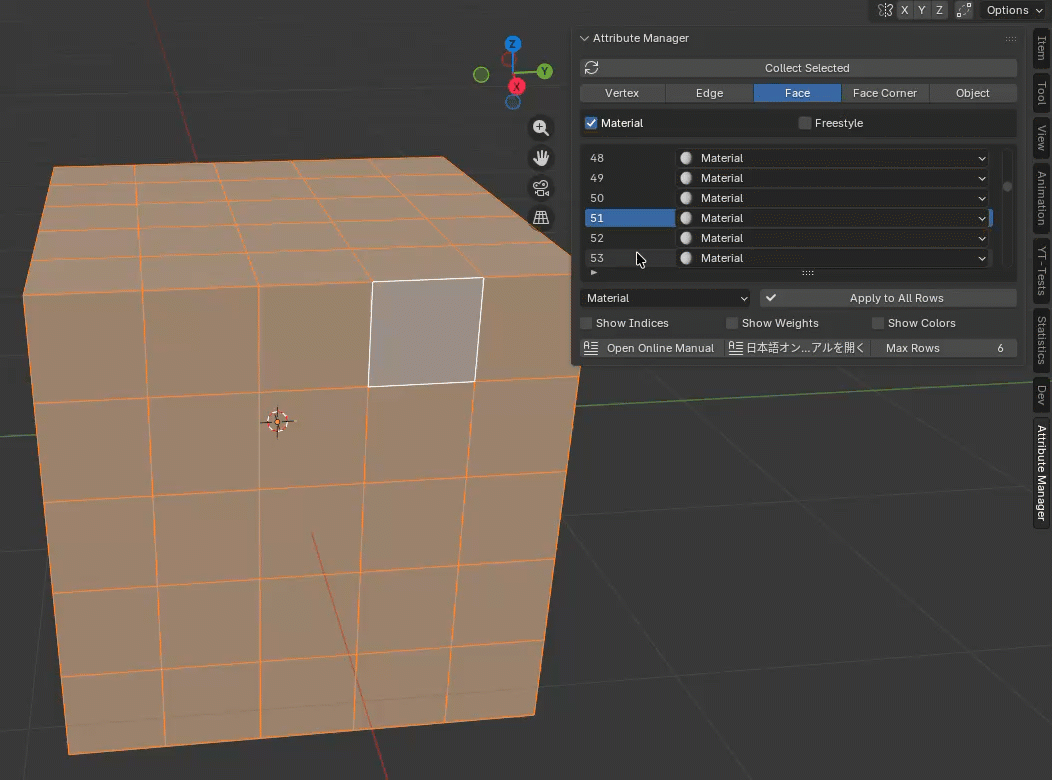Screen dimensions: 1052x780
Task: Switch orthographic/perspective with grid icon
Action: click(x=541, y=217)
